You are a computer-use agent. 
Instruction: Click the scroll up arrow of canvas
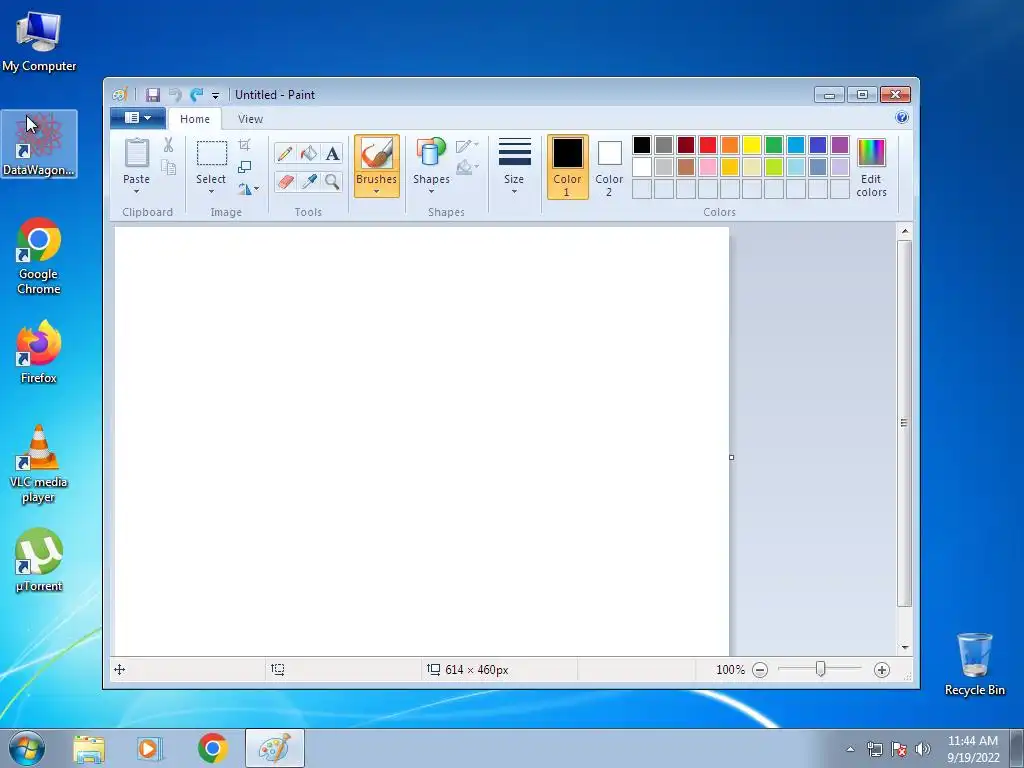coord(904,231)
